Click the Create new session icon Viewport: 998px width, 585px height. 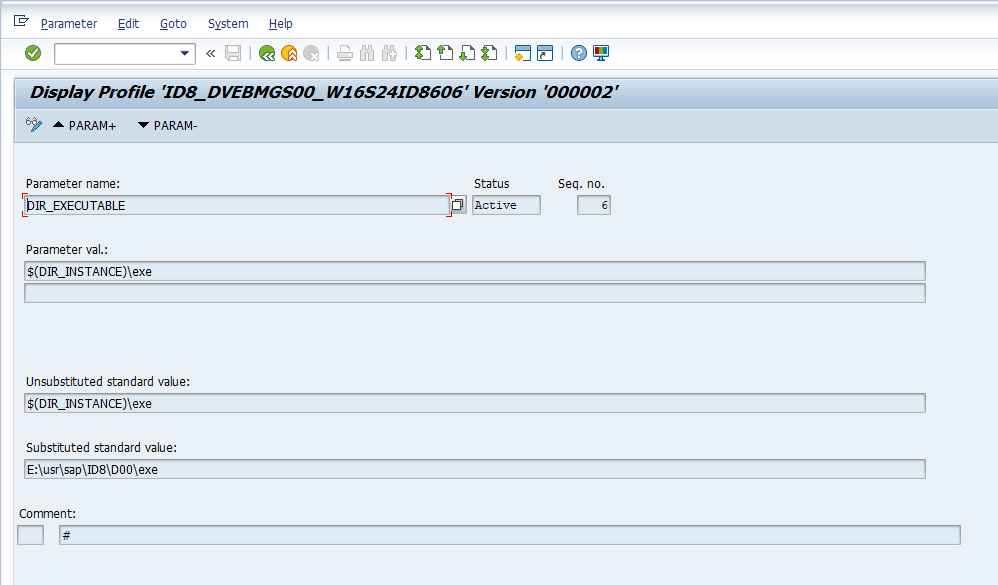pos(522,53)
